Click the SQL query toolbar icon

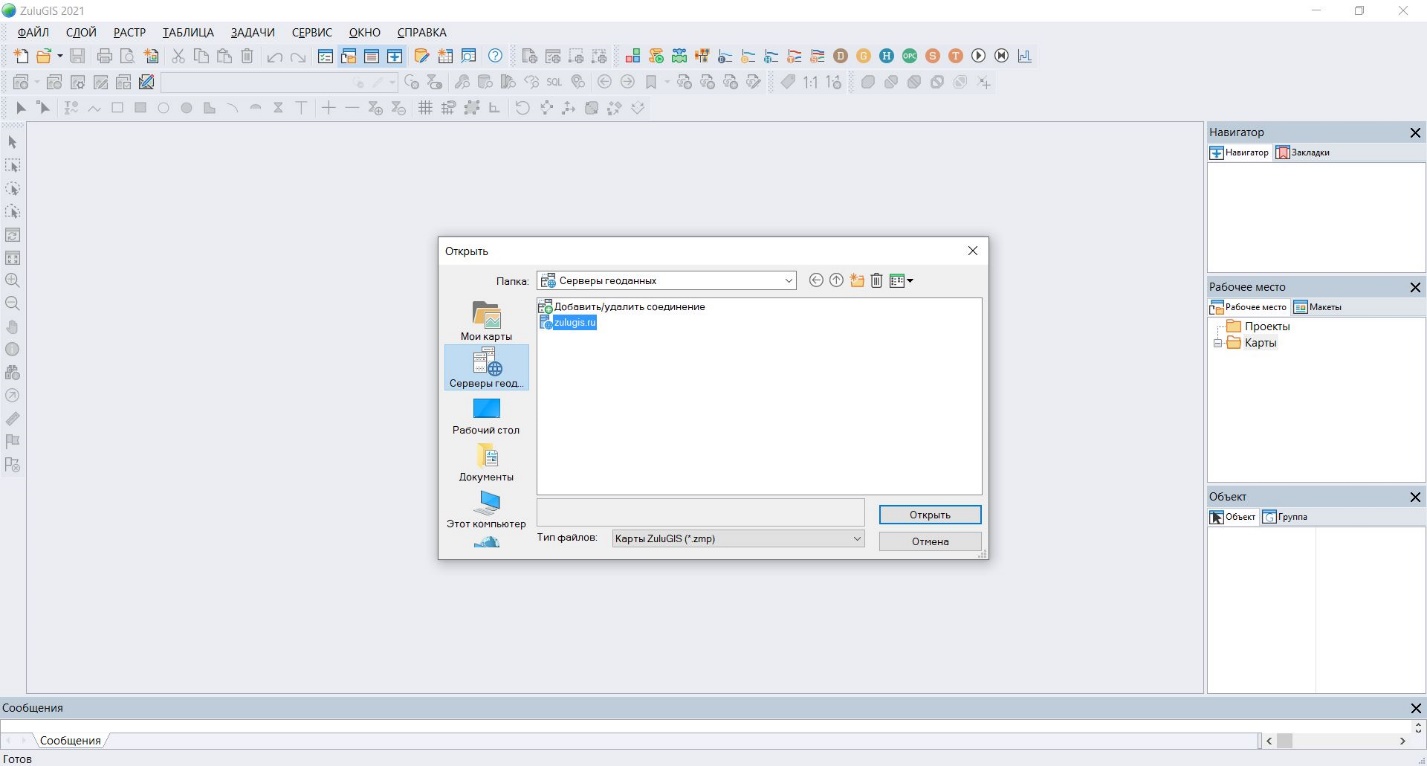pos(553,82)
